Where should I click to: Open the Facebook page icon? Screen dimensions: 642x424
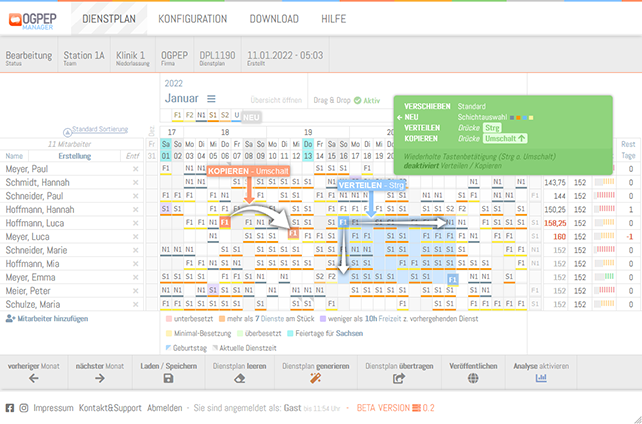(x=10, y=408)
